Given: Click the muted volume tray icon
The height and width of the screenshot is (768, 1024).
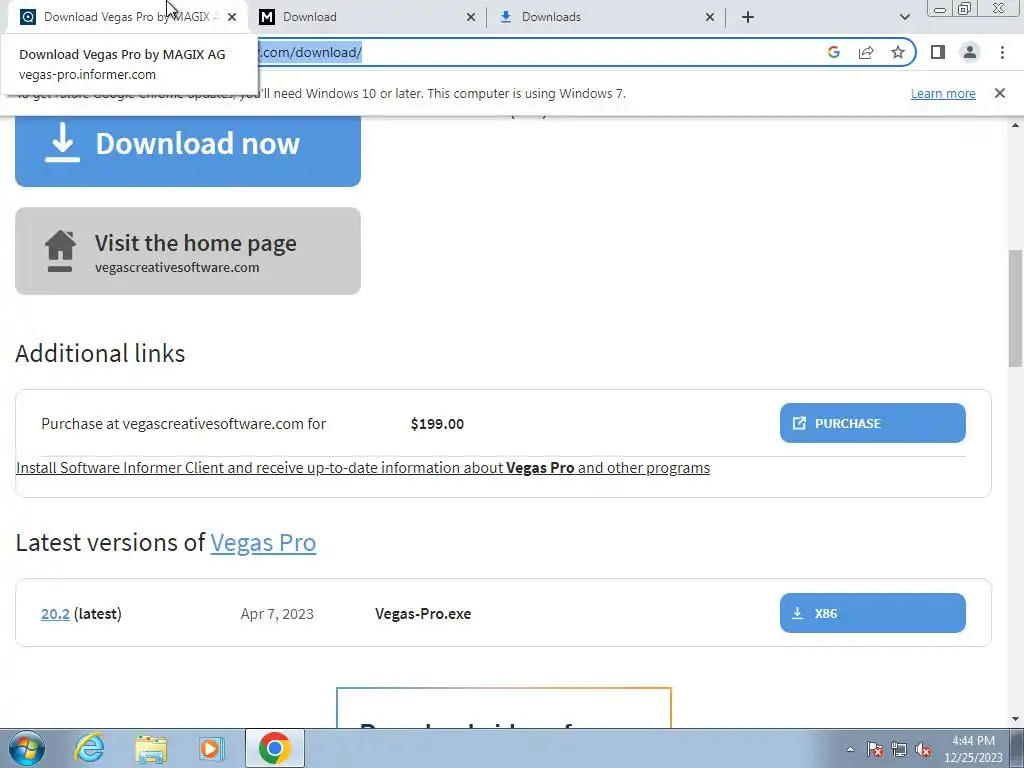Looking at the screenshot, I should pos(923,749).
